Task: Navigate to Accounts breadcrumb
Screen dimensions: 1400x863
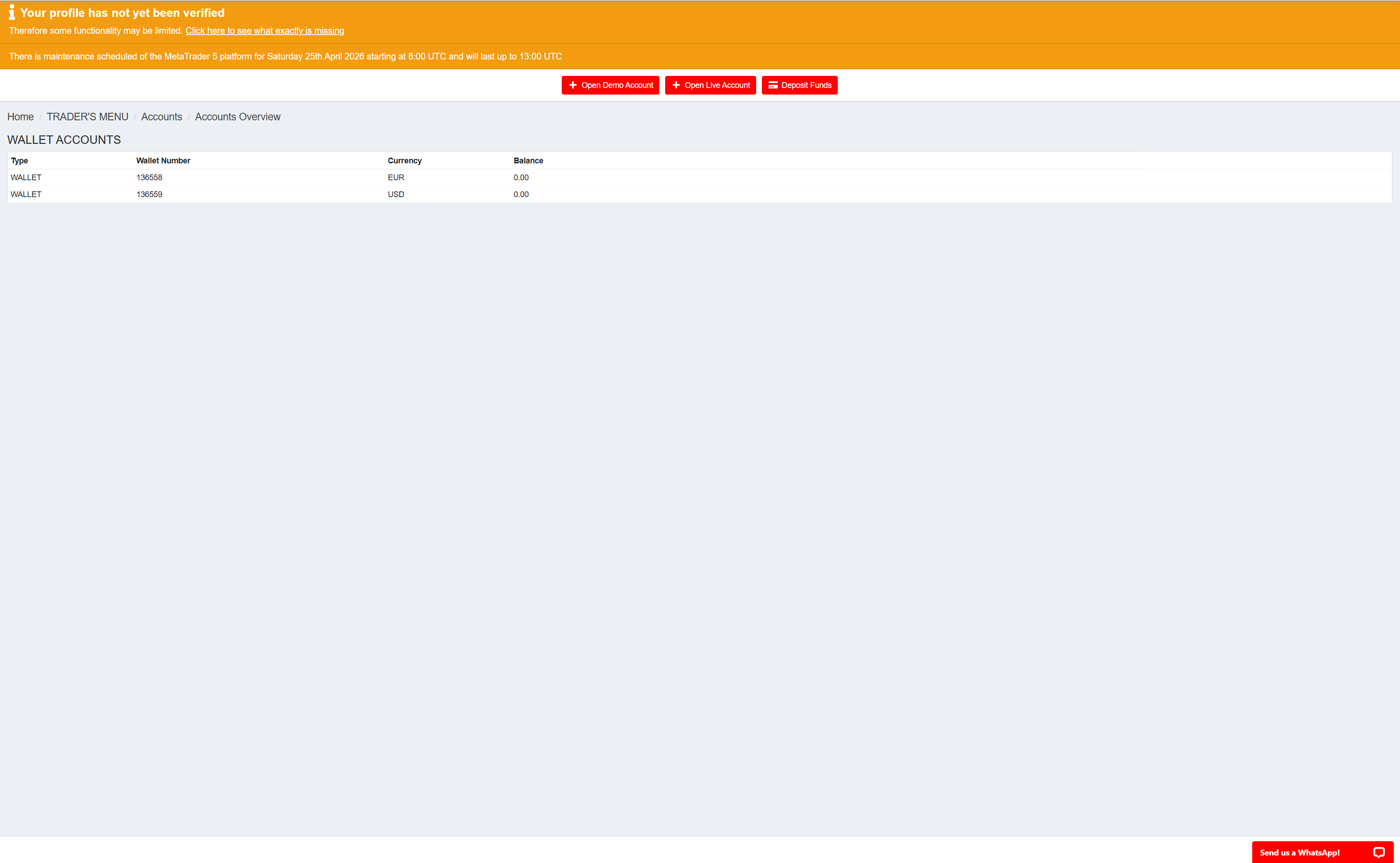Action: coord(162,116)
